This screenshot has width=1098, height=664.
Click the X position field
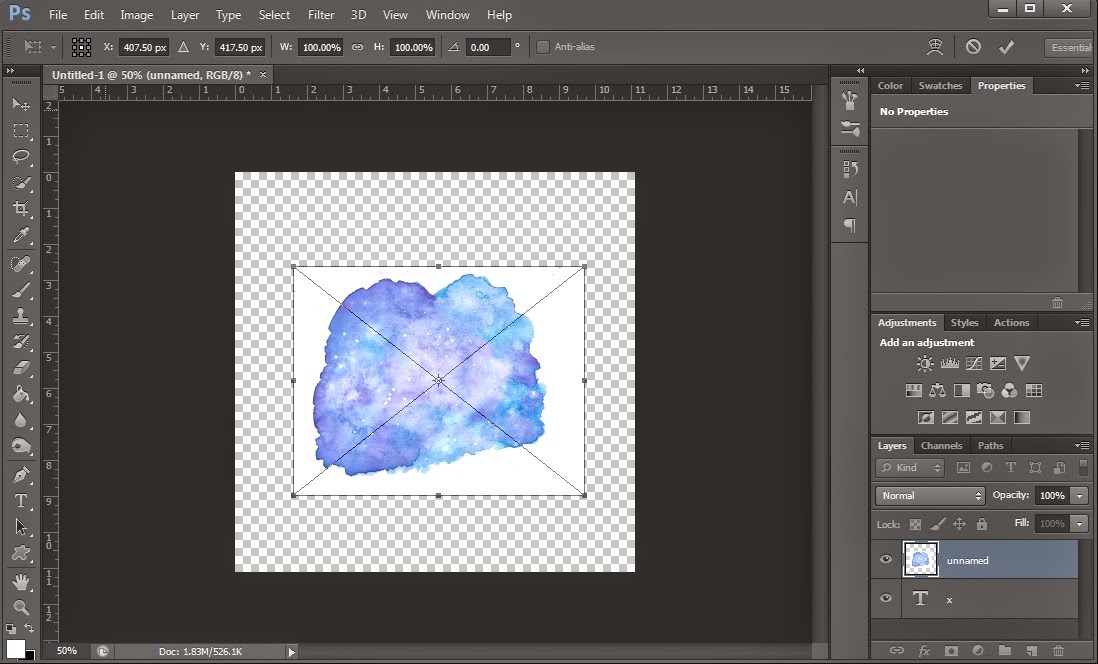pyautogui.click(x=144, y=47)
